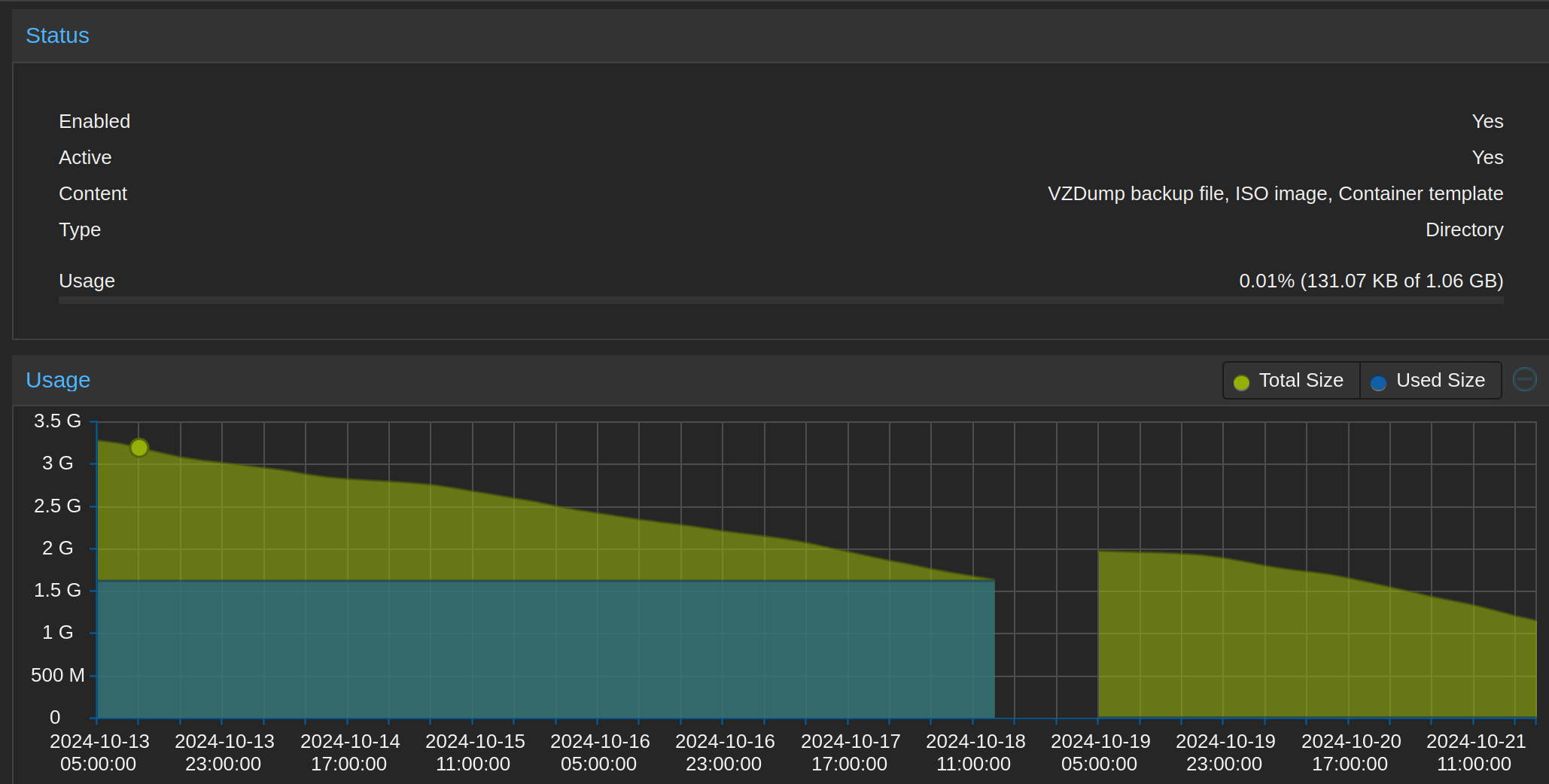Toggle the Used Size legend entry
This screenshot has height=784, width=1549.
tap(1430, 381)
